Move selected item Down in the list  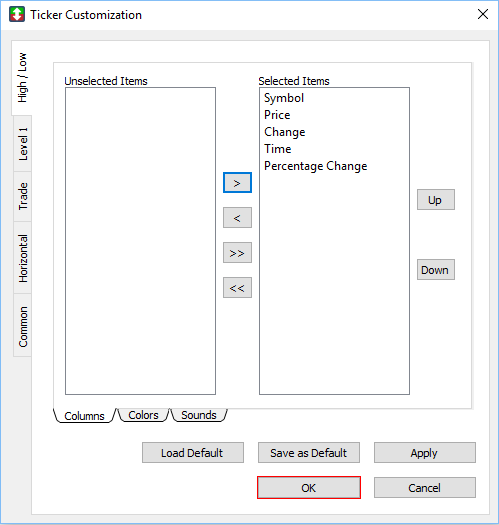435,270
